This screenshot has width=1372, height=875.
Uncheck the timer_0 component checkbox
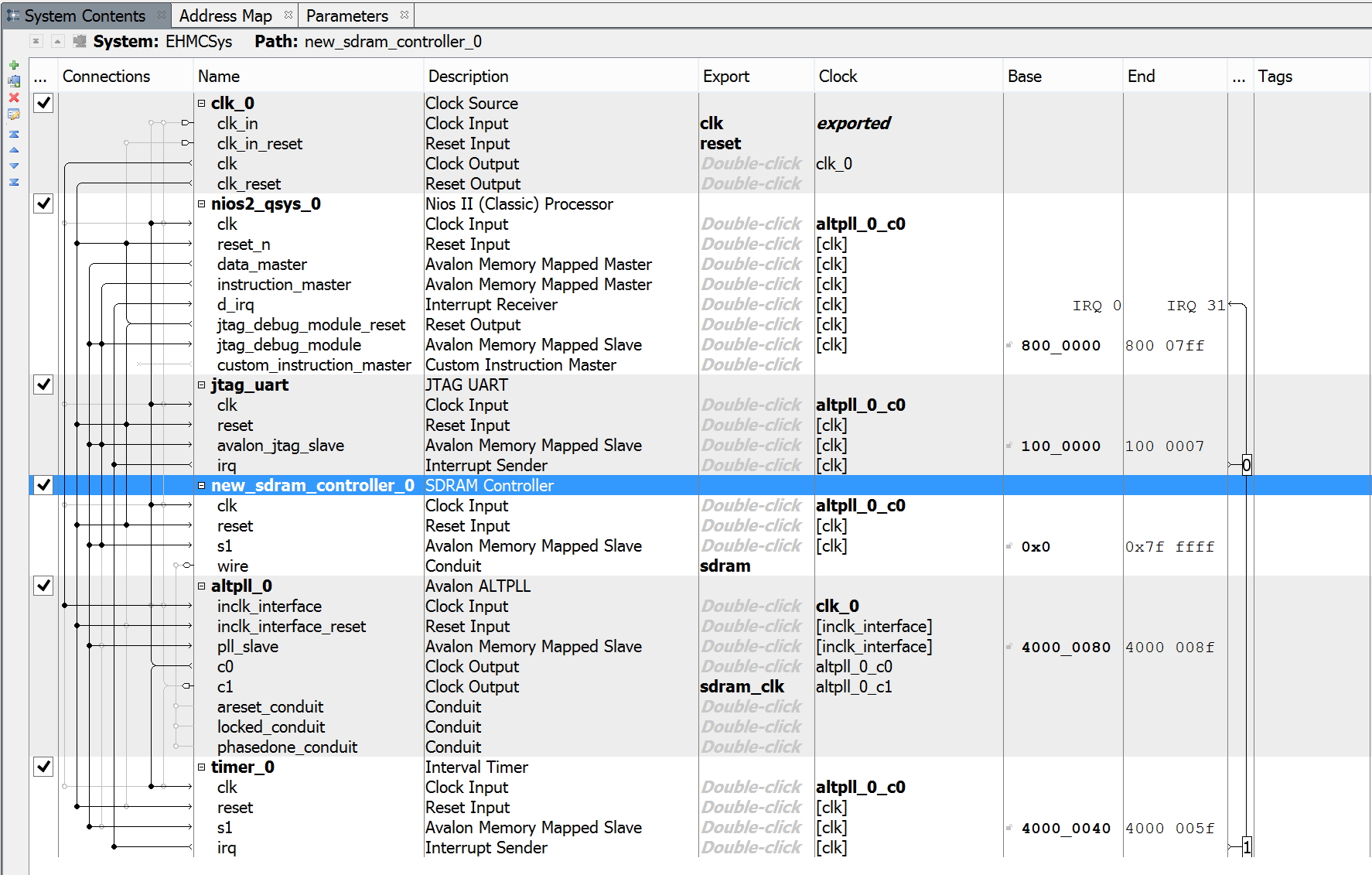[44, 767]
